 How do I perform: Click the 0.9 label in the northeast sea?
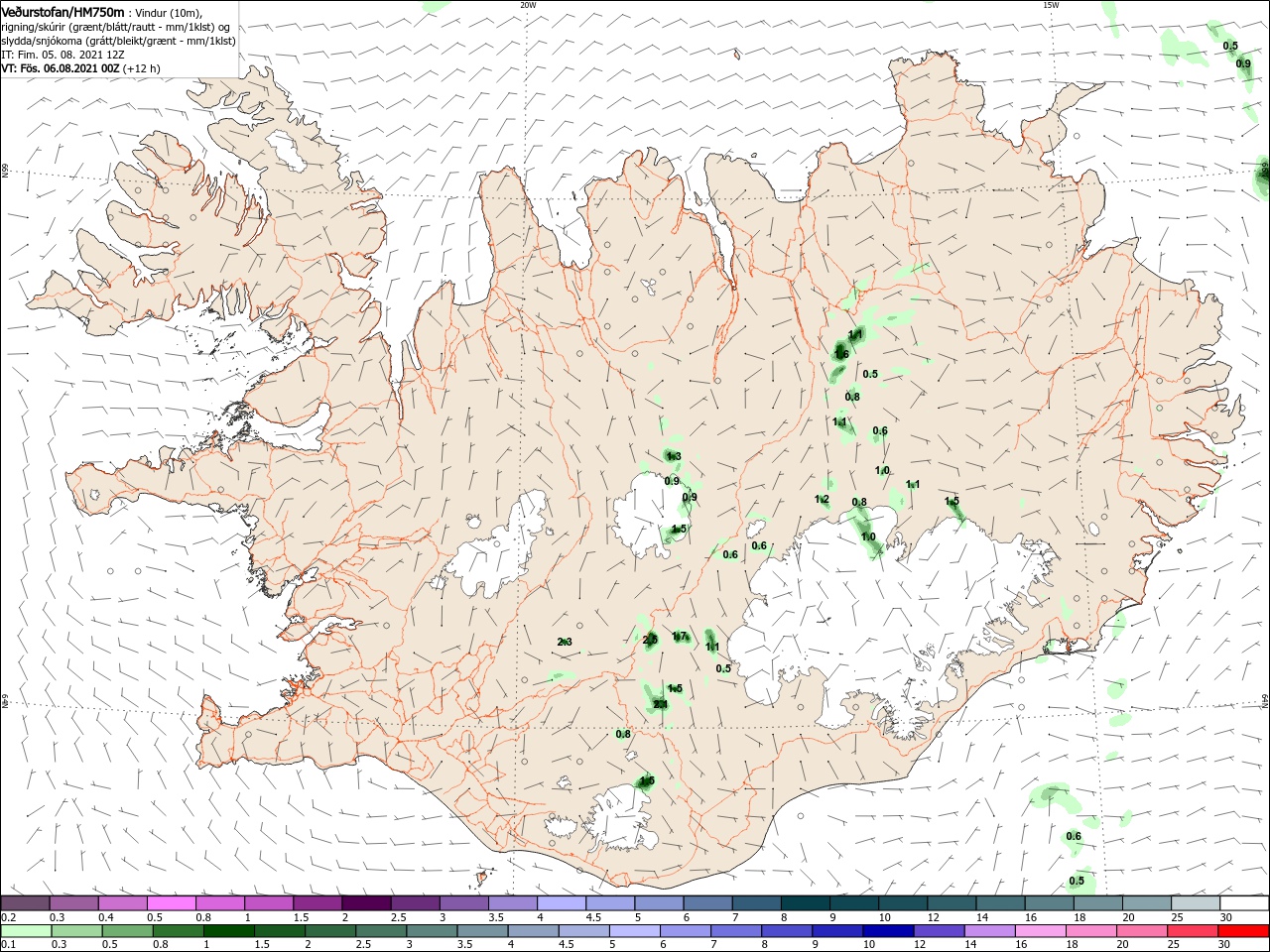click(x=1243, y=63)
